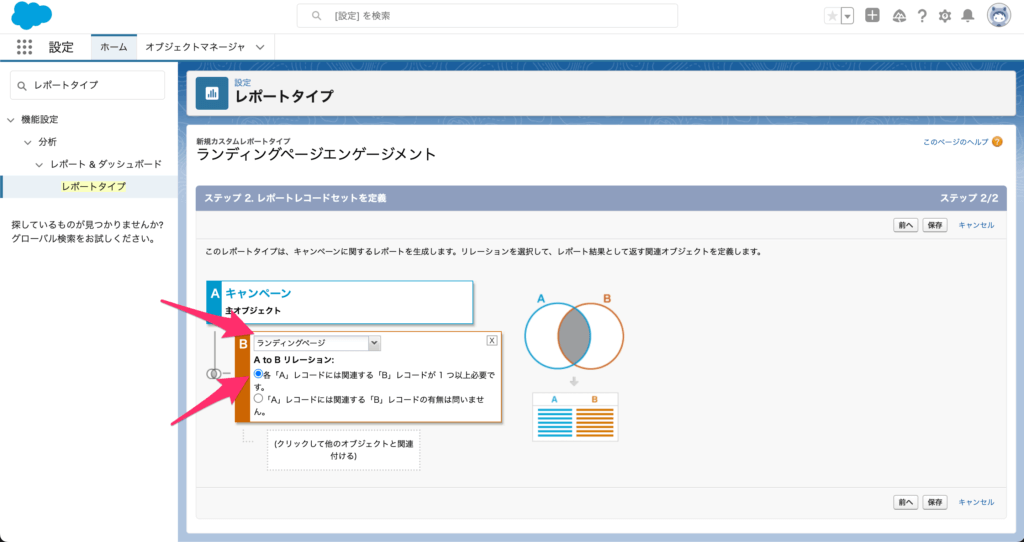Screen dimensions: 1024x542
Task: Click the ステップ 2. レポートレコードセットを定義 heading
Action: coord(295,198)
